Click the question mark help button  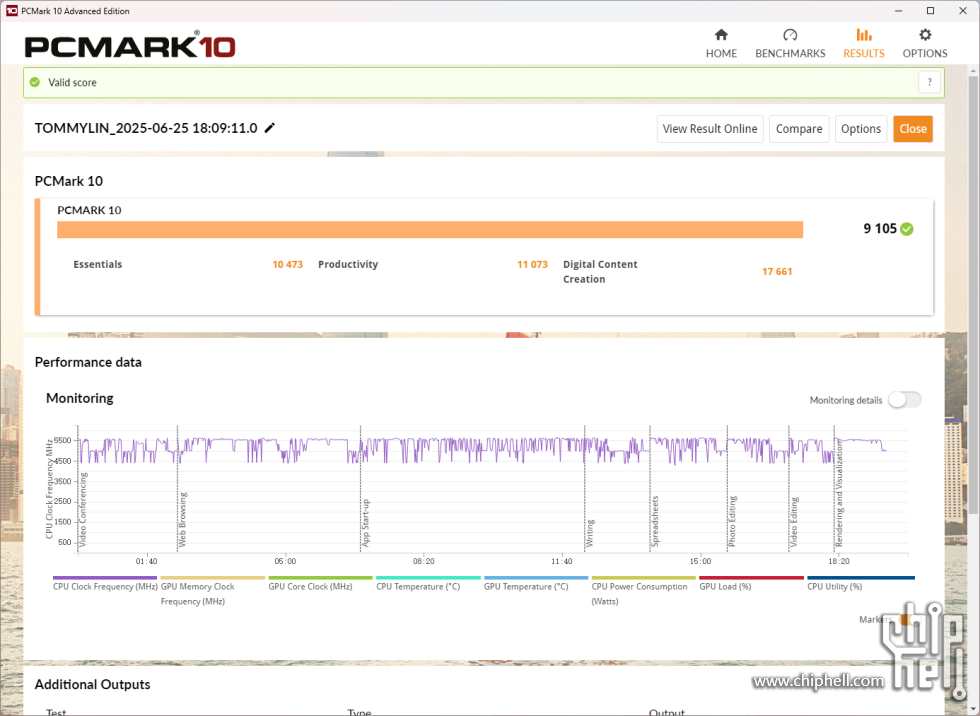(929, 82)
